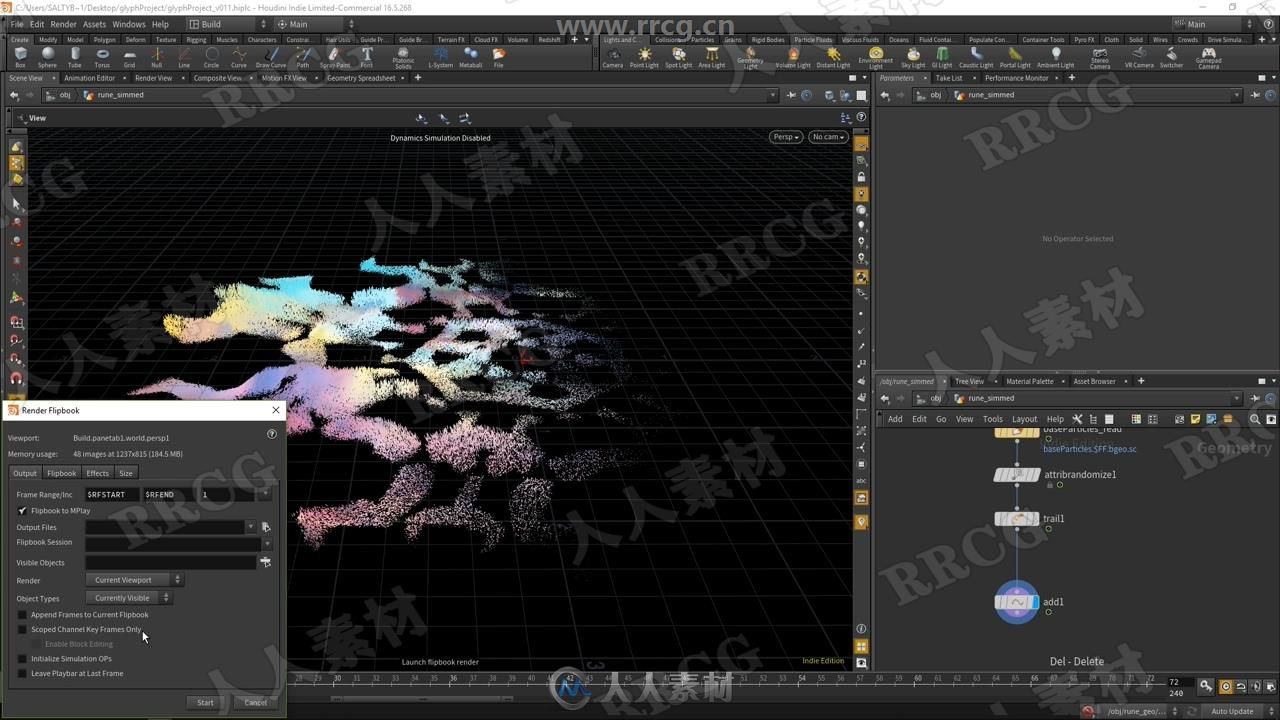Open the Render menu
This screenshot has height=720, width=1280.
[63, 24]
